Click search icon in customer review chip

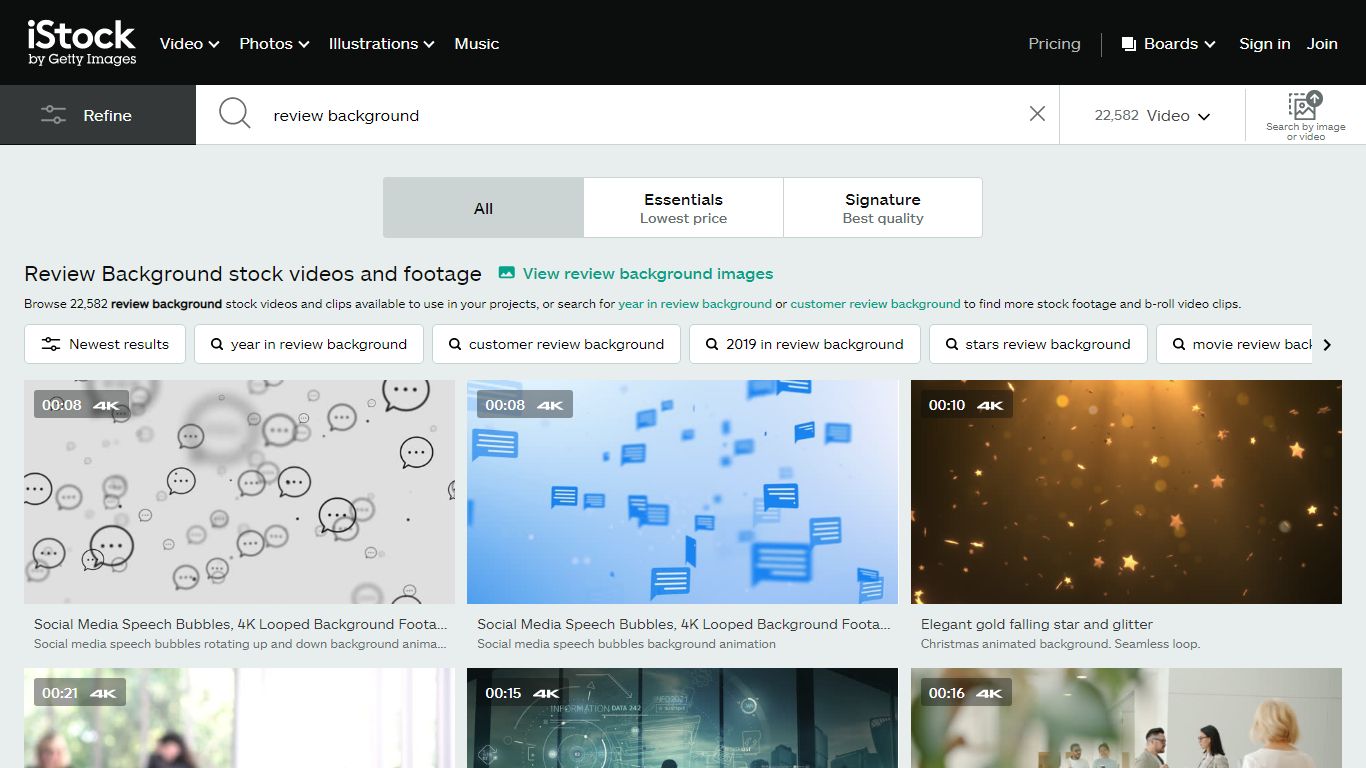(x=455, y=344)
